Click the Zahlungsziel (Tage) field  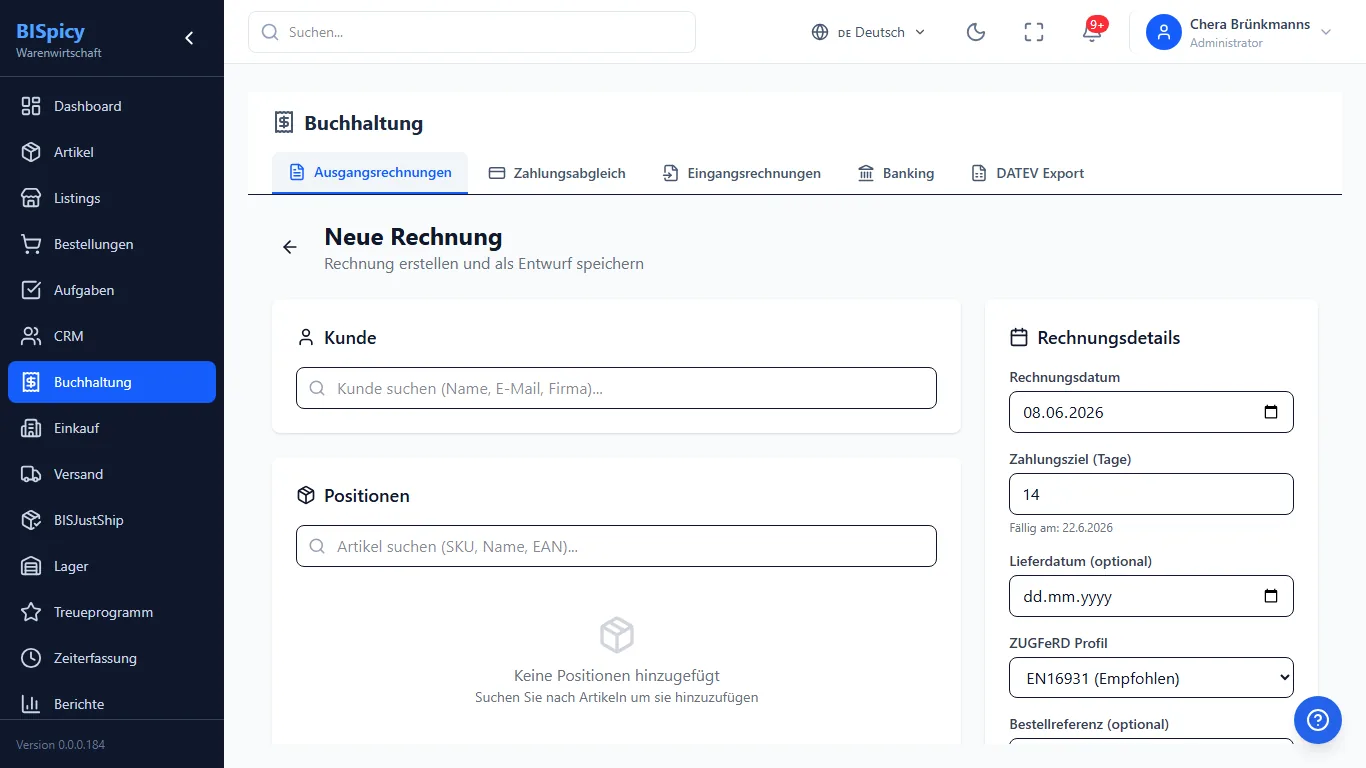tap(1151, 494)
